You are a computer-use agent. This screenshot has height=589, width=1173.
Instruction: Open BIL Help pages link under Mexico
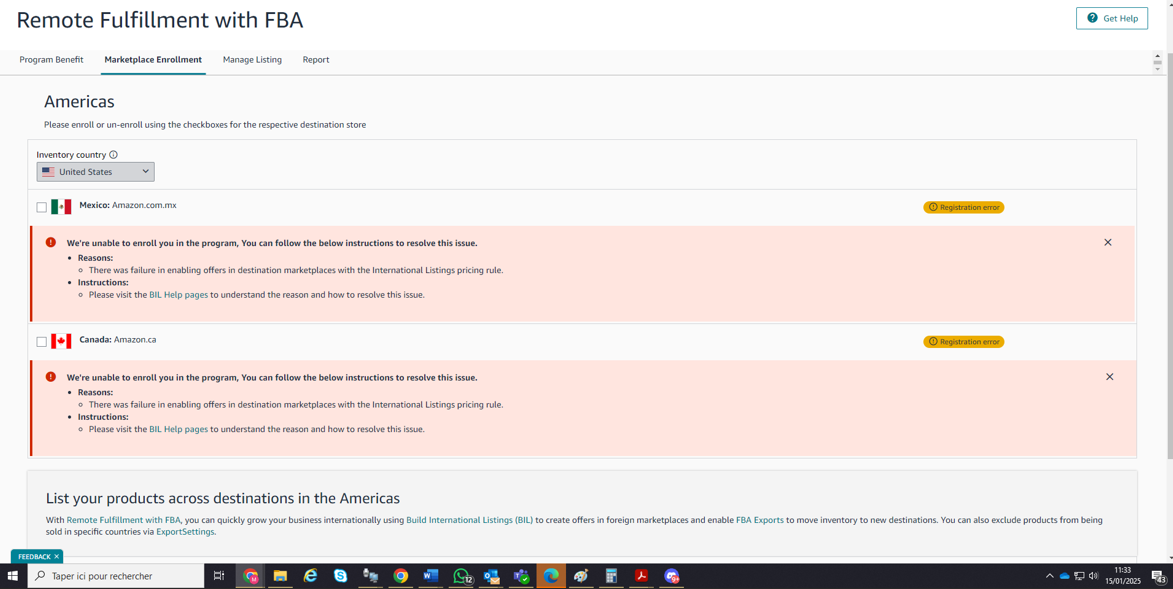point(178,295)
